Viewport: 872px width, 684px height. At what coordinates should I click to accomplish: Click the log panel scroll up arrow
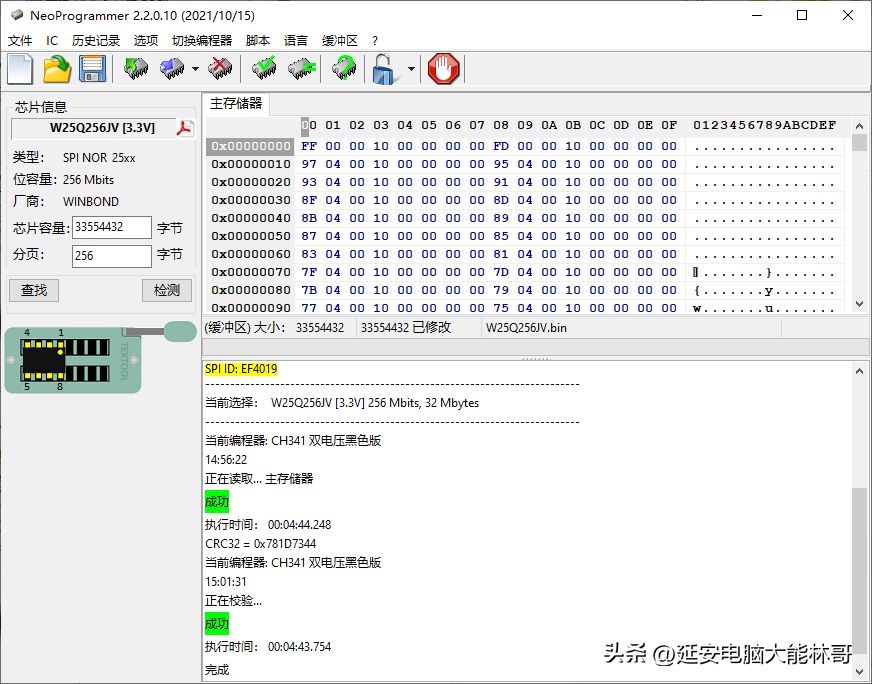[x=859, y=371]
